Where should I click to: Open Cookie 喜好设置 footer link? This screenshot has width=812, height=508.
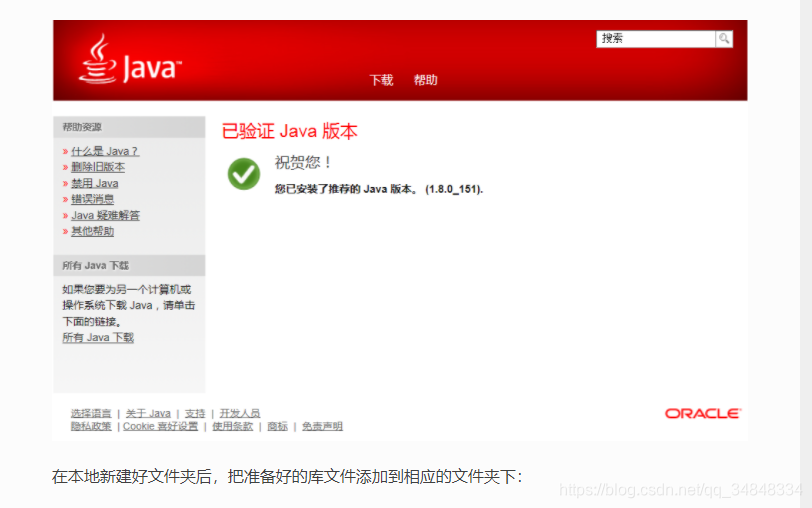[x=161, y=426]
